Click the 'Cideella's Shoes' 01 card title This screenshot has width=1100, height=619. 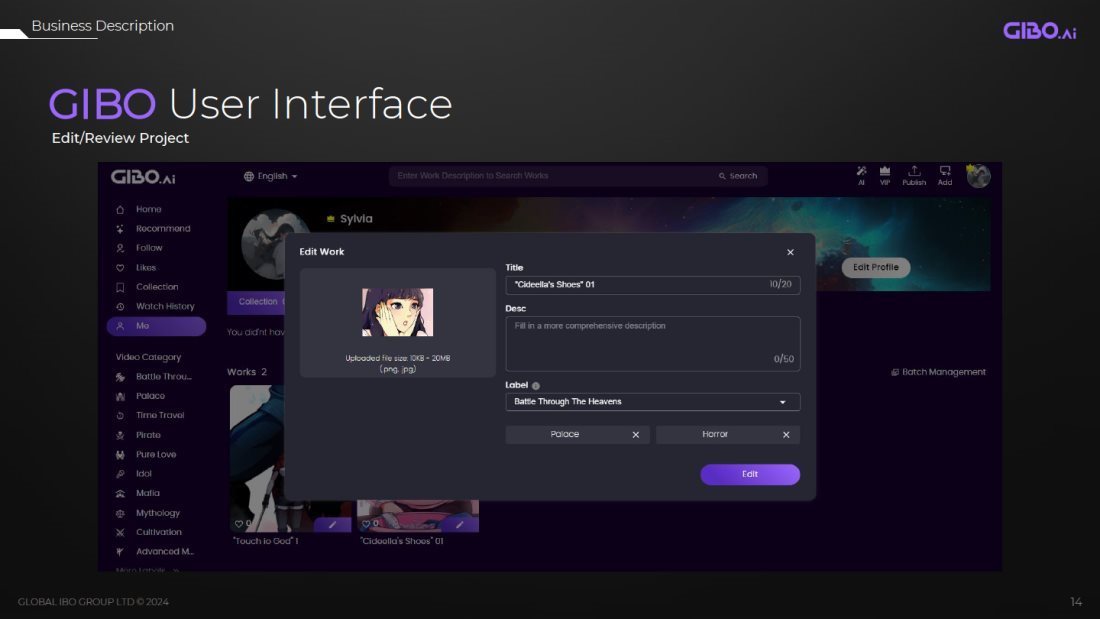(x=401, y=541)
